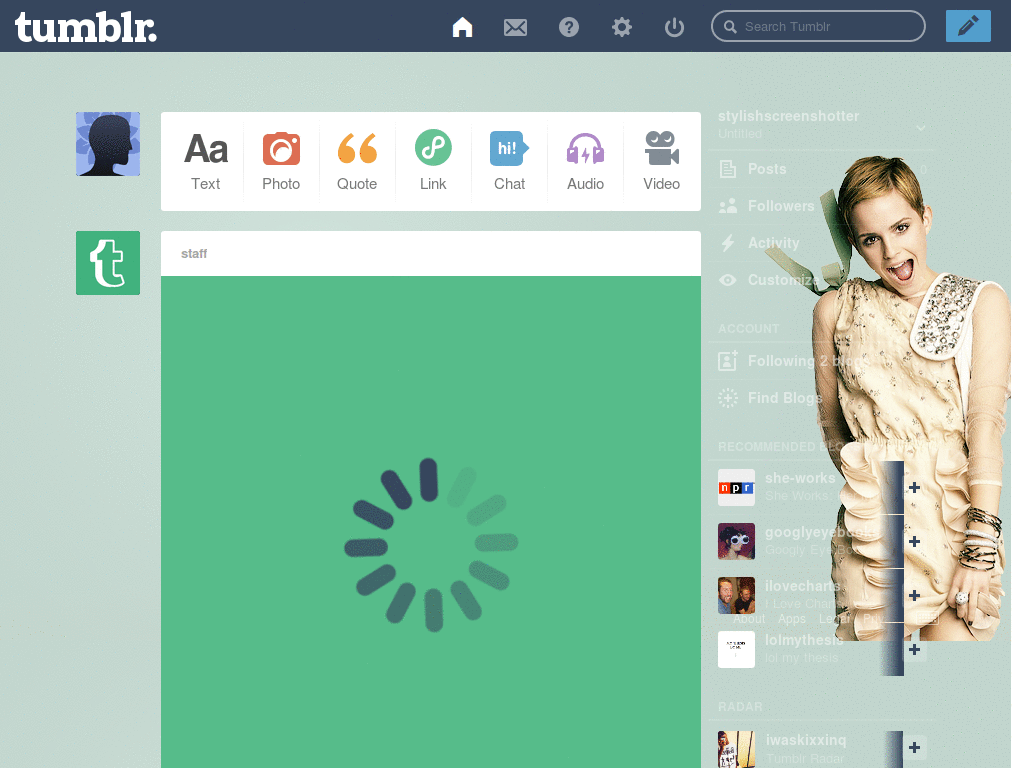The height and width of the screenshot is (768, 1024).
Task: Open the she-works blog name
Action: click(800, 479)
